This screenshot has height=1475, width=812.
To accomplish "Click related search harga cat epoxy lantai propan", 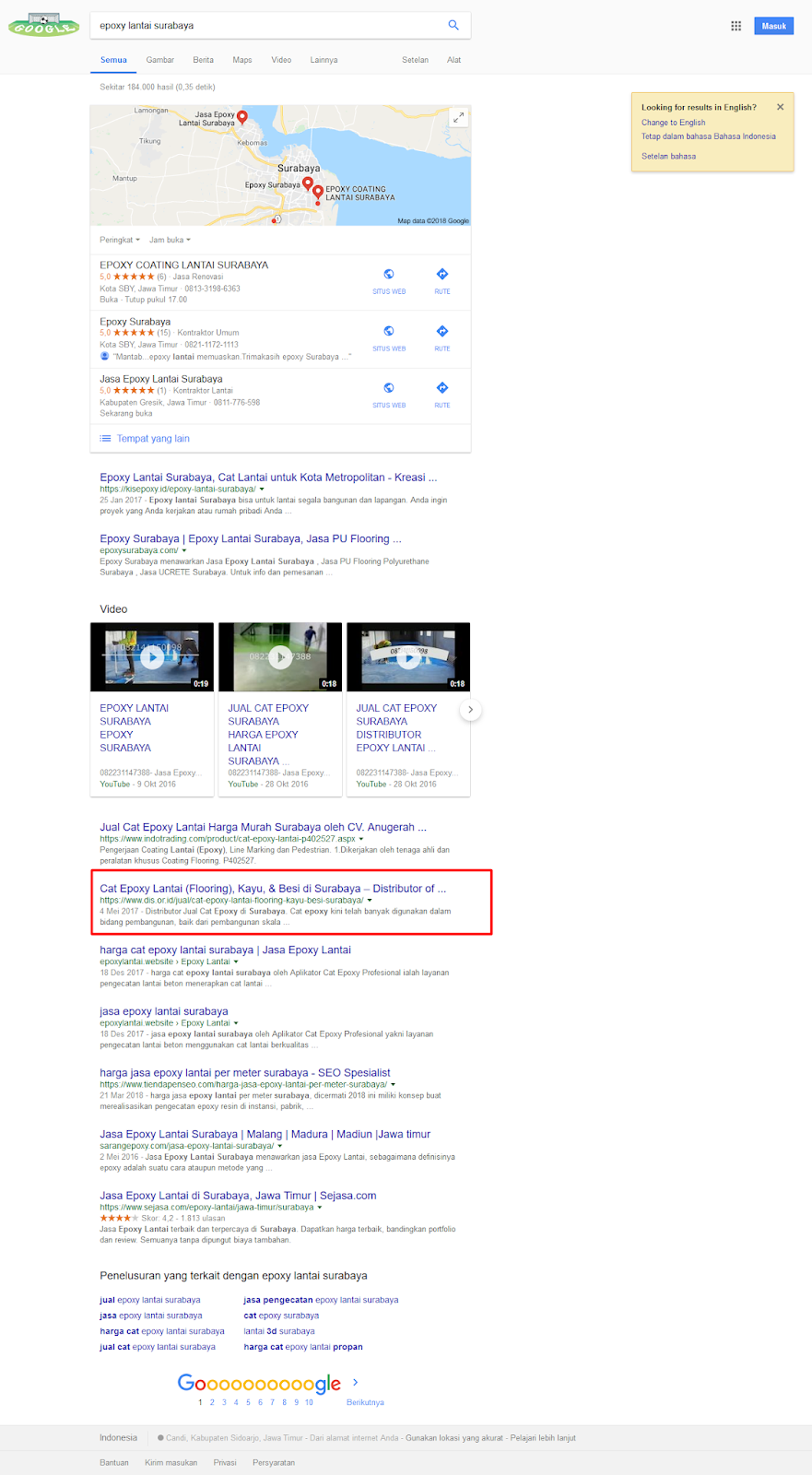I will click(x=303, y=1347).
